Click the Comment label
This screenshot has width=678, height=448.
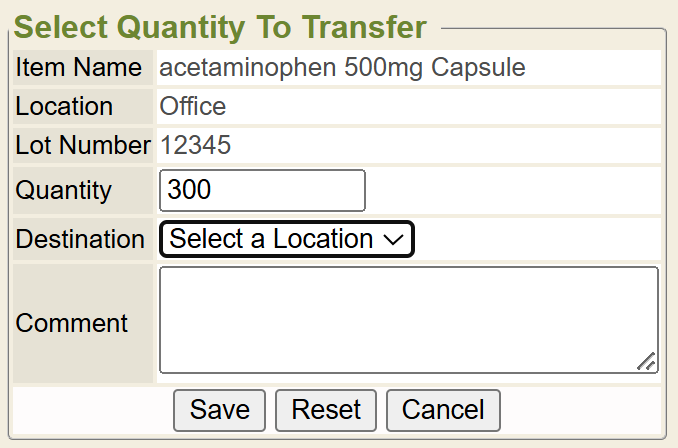click(72, 323)
